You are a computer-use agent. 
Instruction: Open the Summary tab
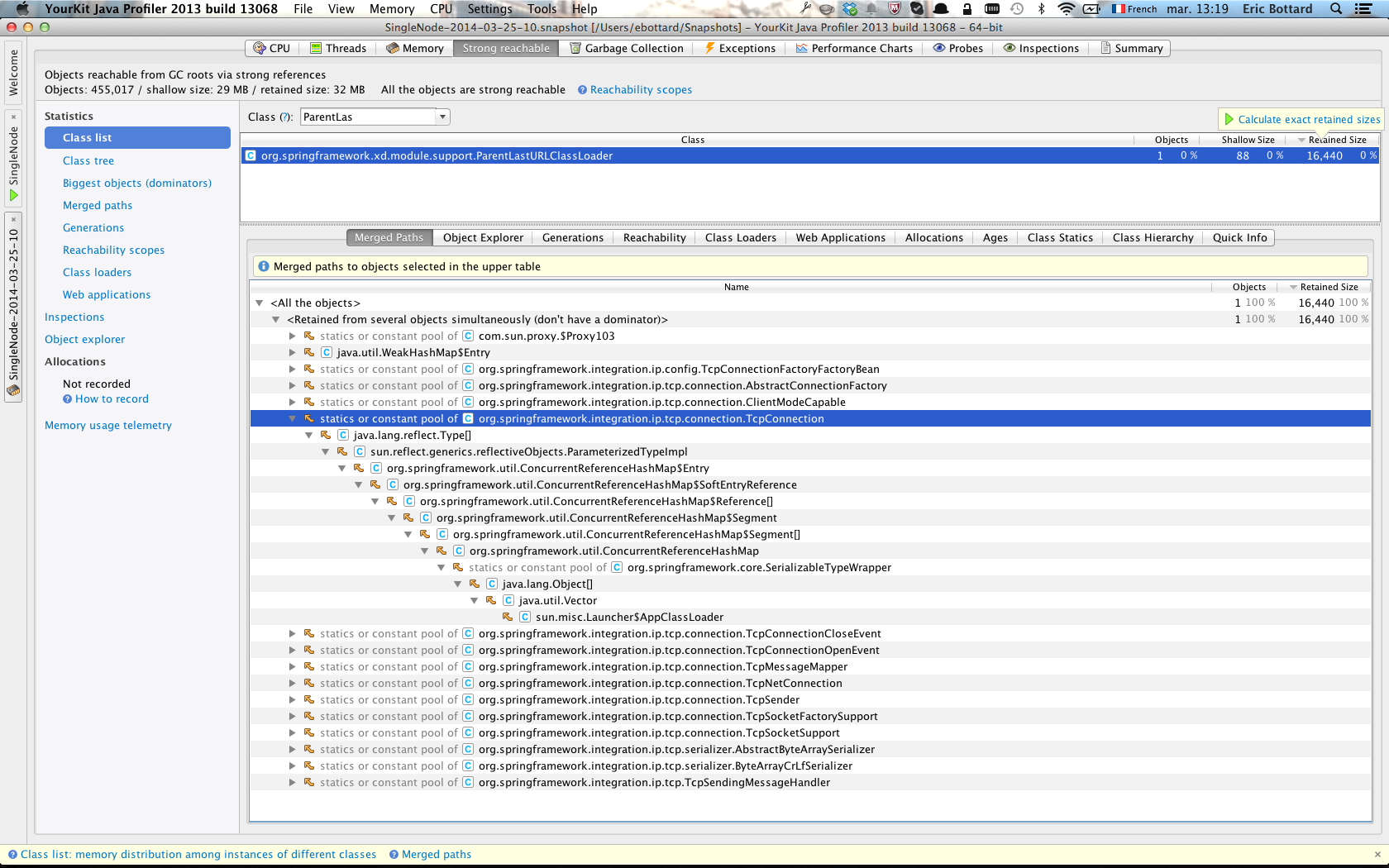1131,48
